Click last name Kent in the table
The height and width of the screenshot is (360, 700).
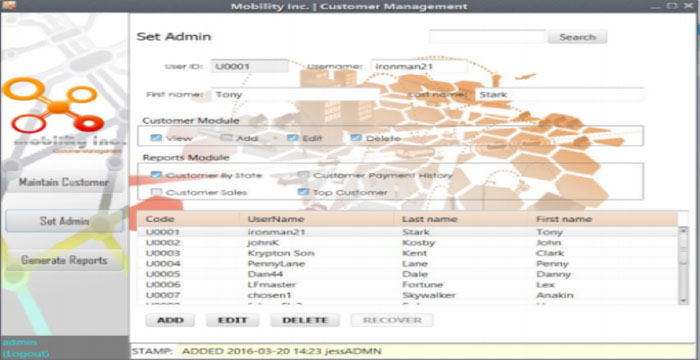click(x=415, y=253)
